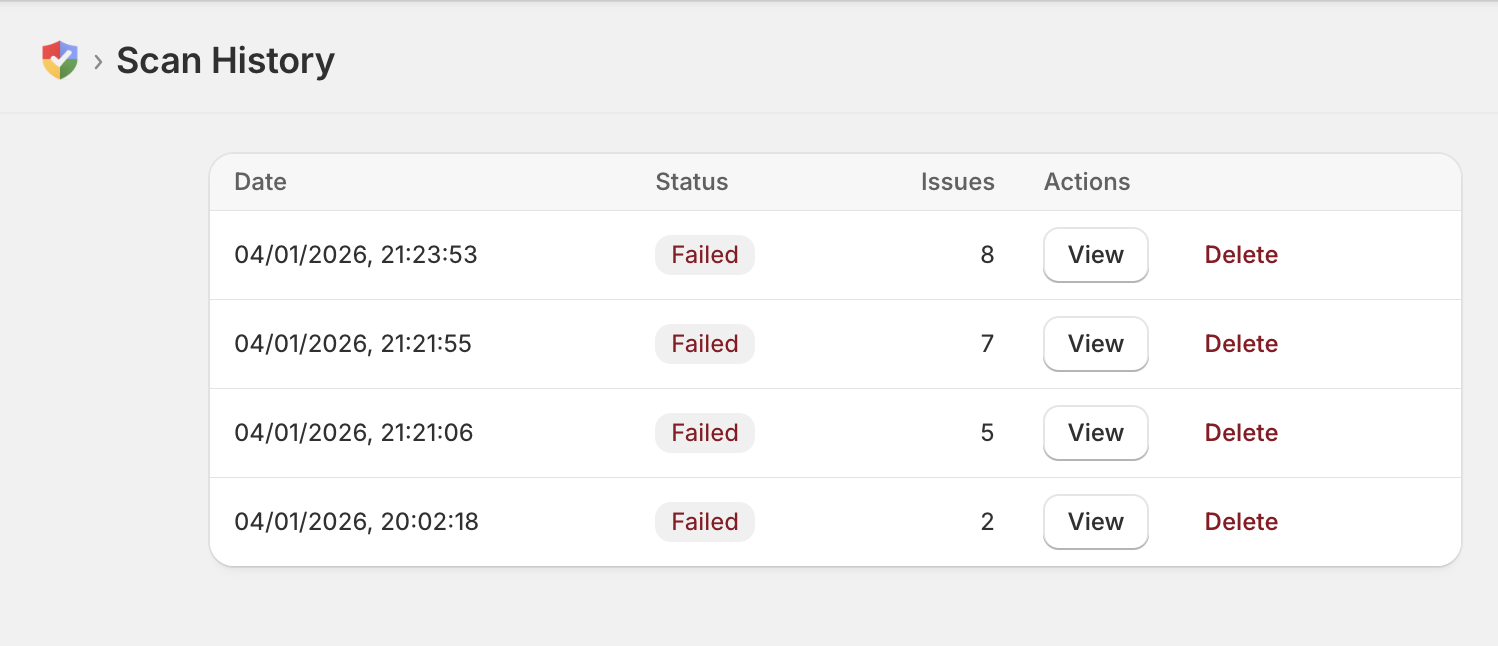Viewport: 1498px width, 646px height.
Task: Click the breadcrumb chevron beside the logo
Action: [x=98, y=61]
